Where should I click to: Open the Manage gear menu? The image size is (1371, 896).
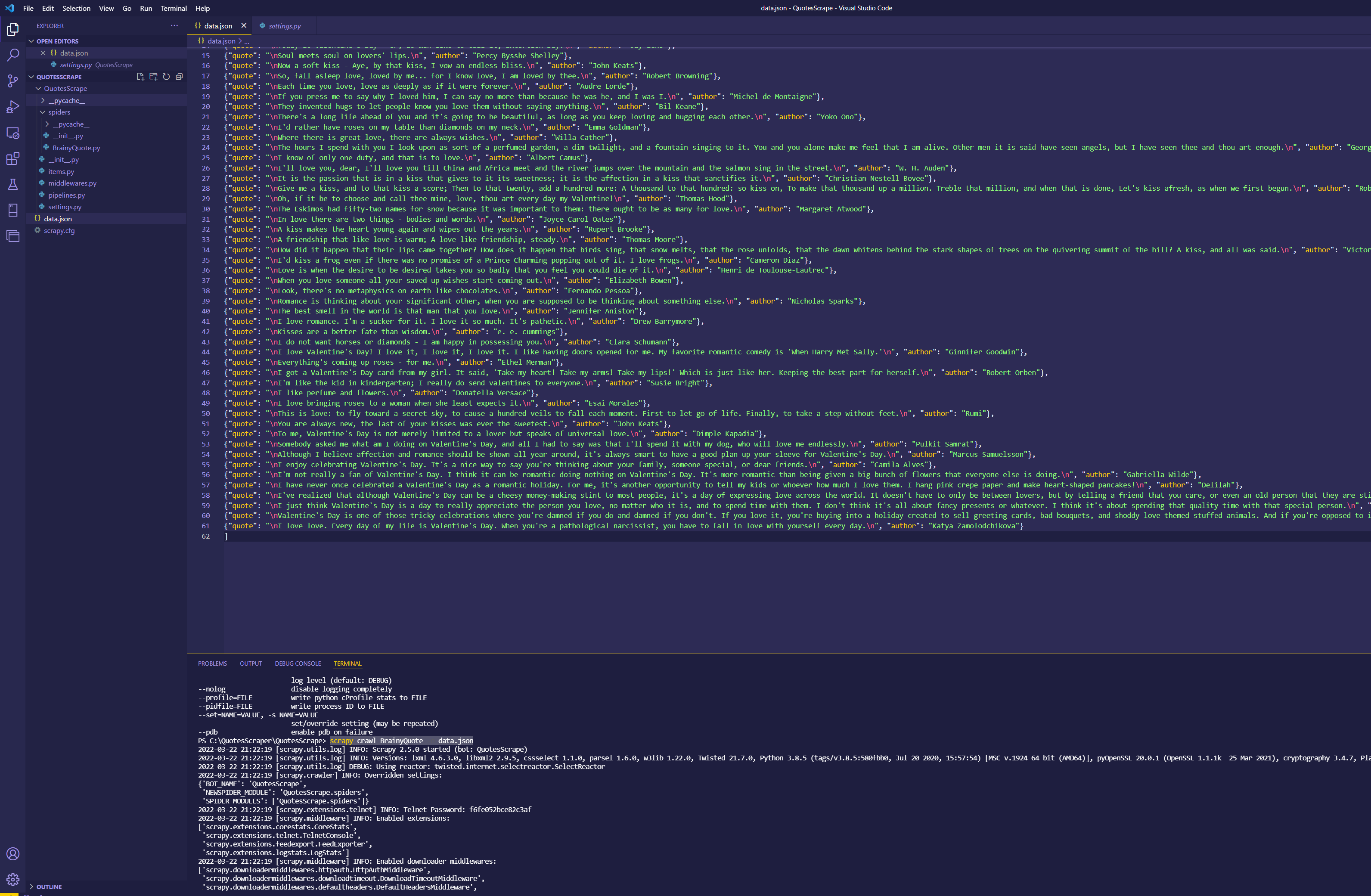[12, 879]
